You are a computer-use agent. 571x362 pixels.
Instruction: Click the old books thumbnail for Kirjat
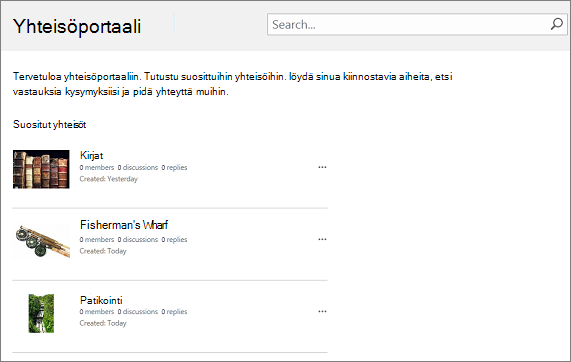(x=41, y=169)
